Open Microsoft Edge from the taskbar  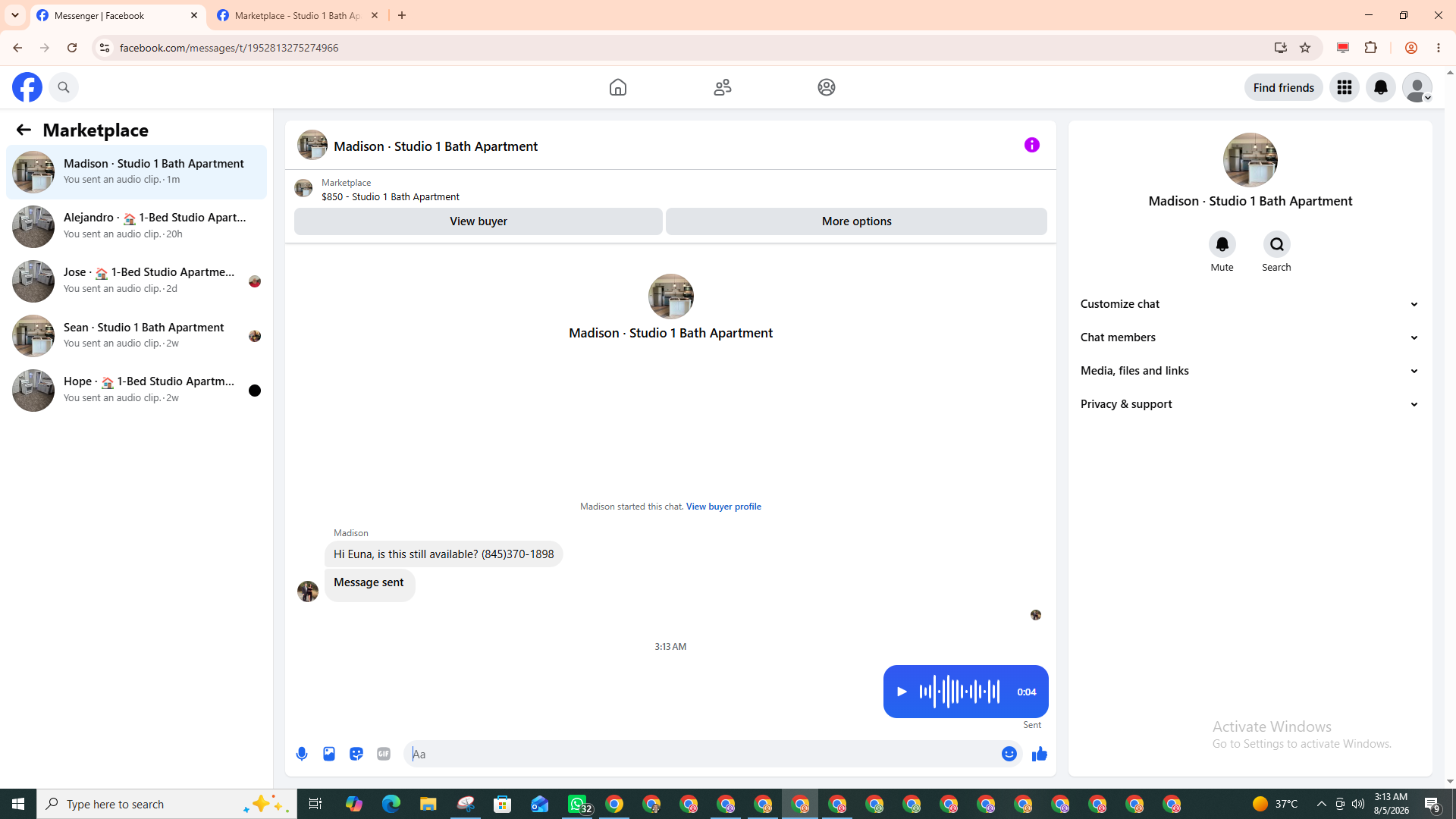391,804
